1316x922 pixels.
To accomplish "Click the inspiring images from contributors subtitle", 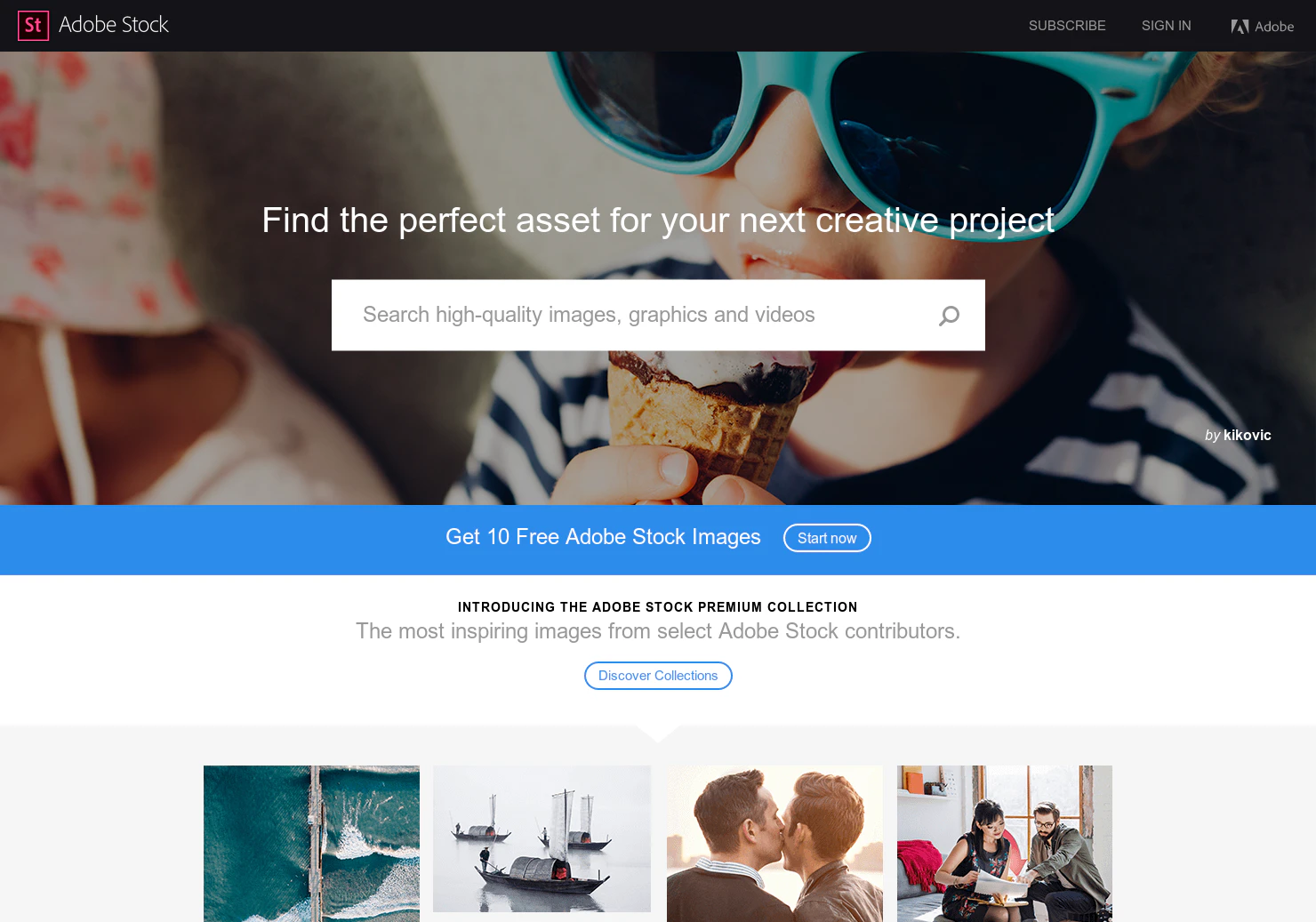I will (x=658, y=631).
